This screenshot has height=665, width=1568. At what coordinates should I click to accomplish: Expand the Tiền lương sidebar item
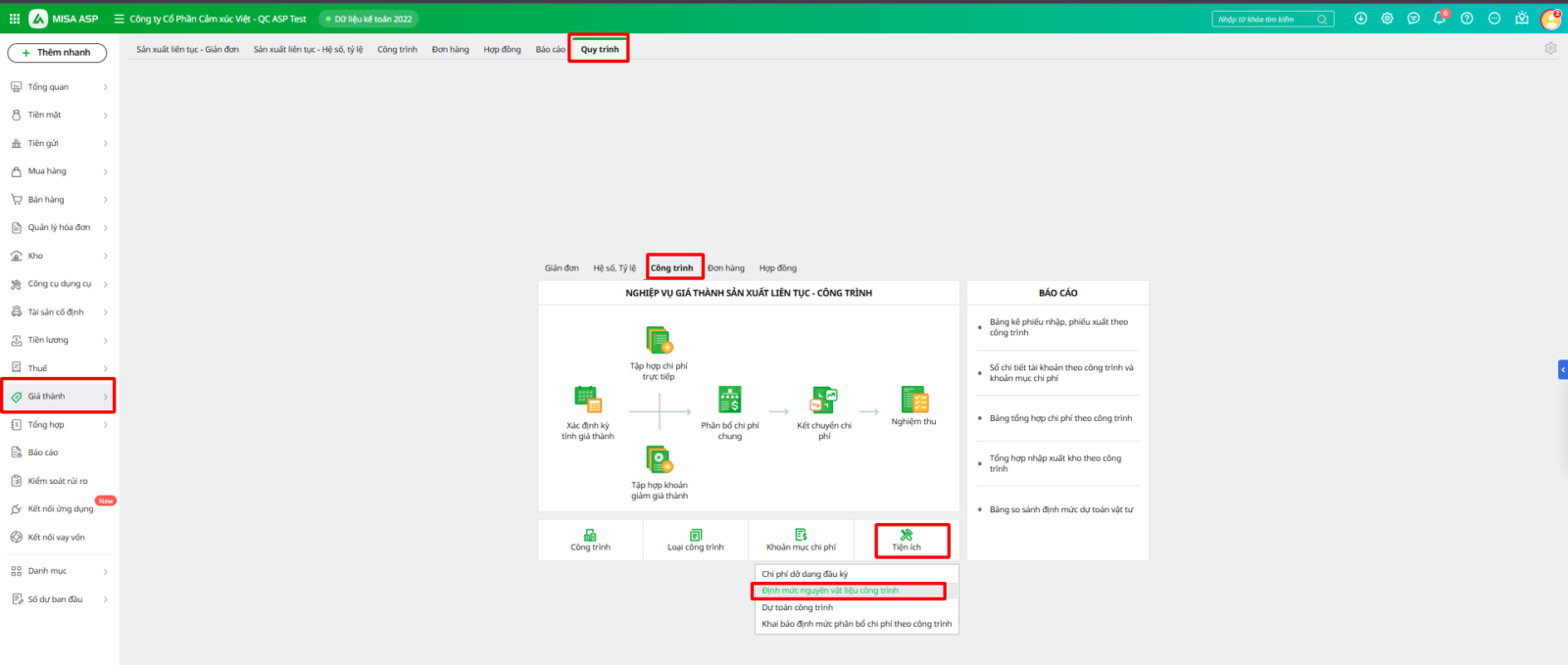click(59, 340)
